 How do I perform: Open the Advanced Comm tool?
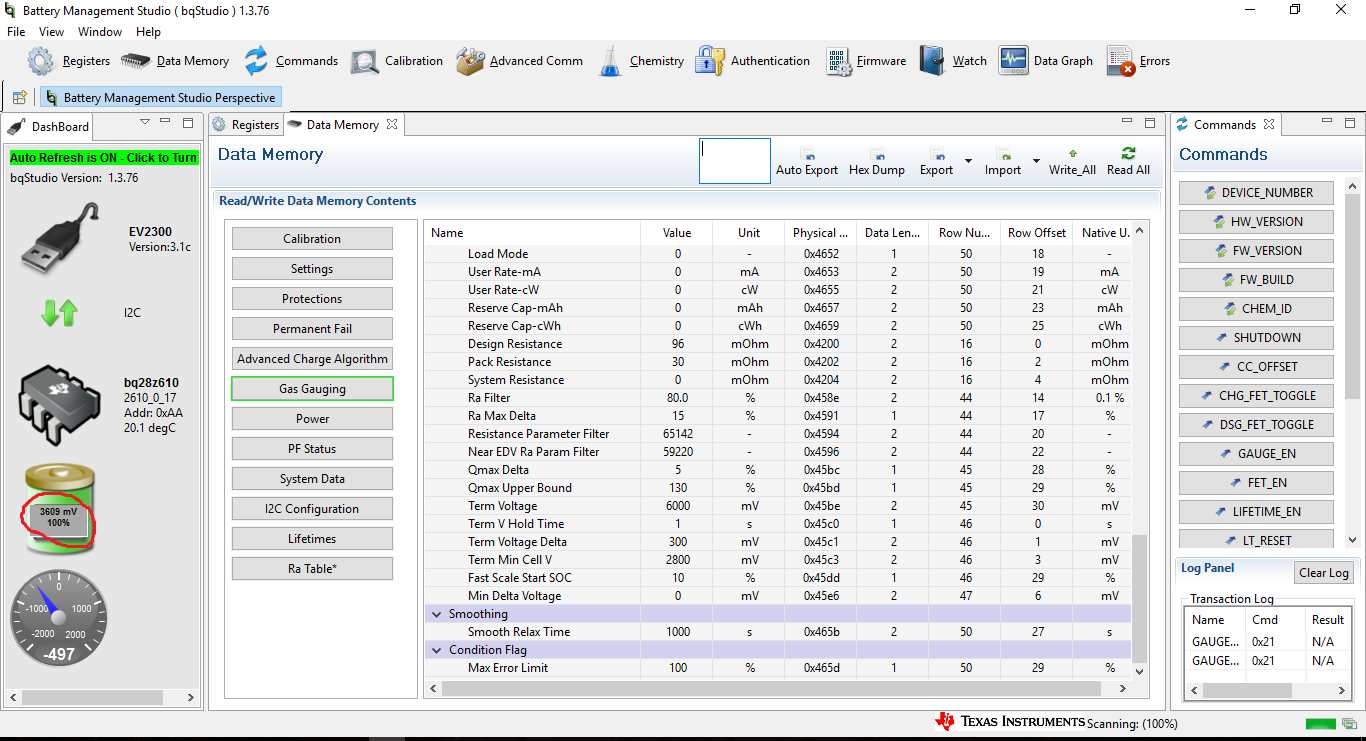[x=519, y=61]
